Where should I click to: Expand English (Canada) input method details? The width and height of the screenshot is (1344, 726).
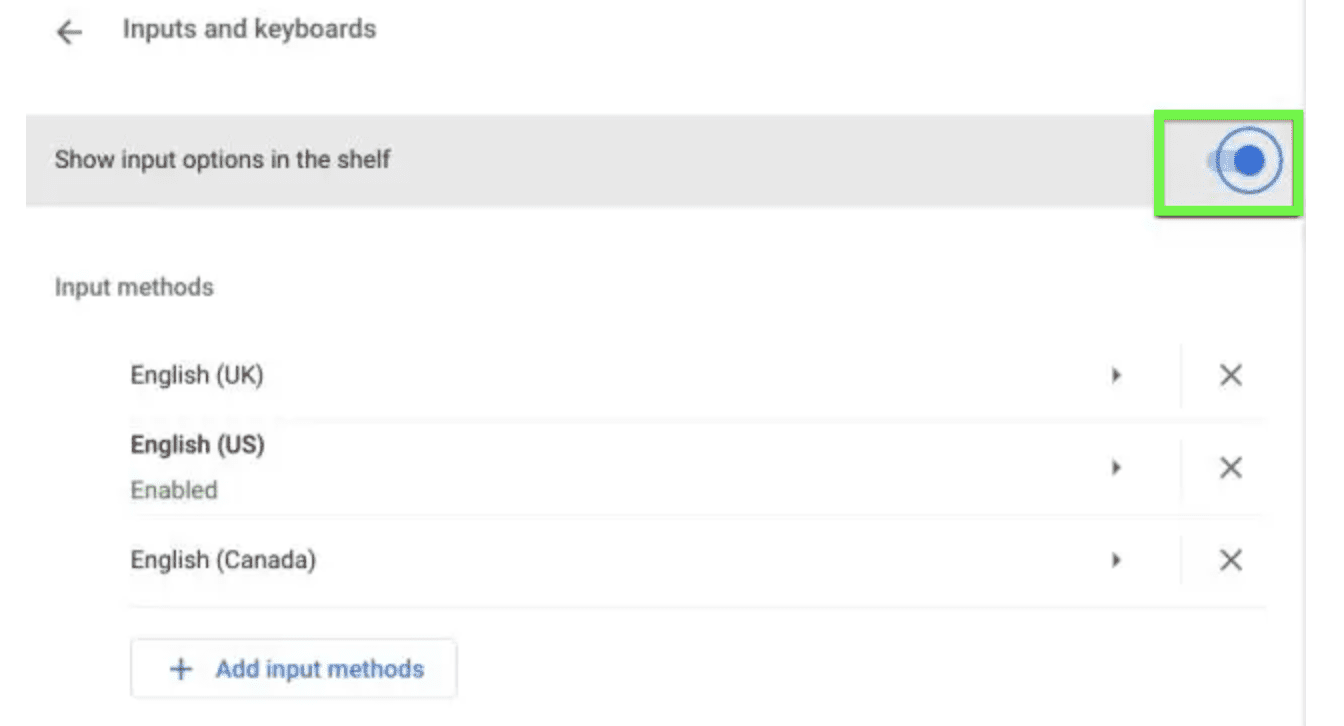tap(1116, 560)
